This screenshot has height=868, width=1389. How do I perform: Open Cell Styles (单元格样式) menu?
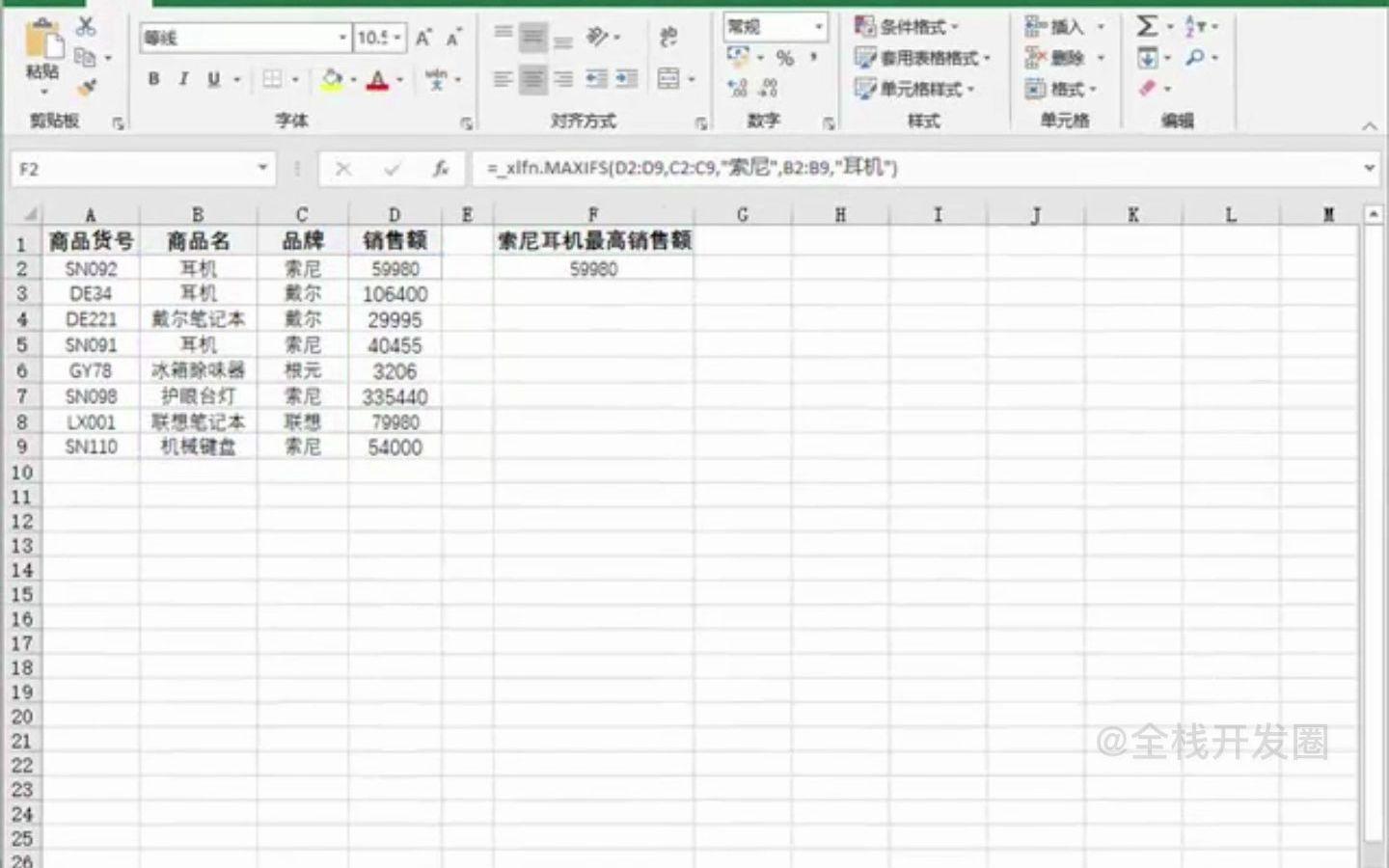[x=915, y=89]
